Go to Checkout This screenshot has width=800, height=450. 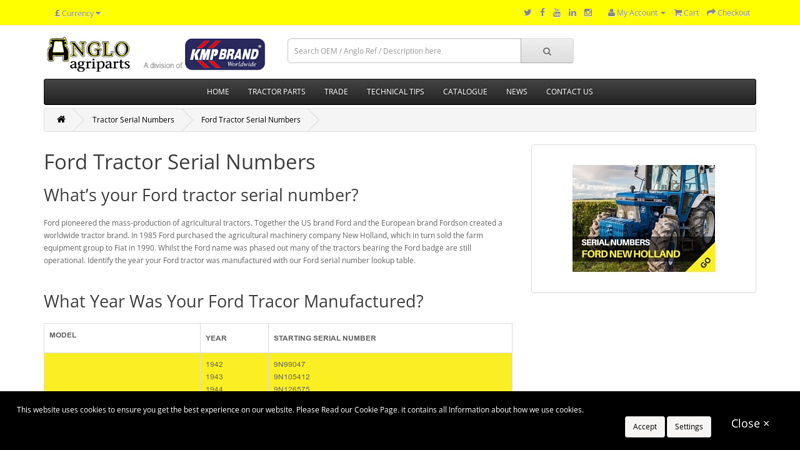click(728, 13)
